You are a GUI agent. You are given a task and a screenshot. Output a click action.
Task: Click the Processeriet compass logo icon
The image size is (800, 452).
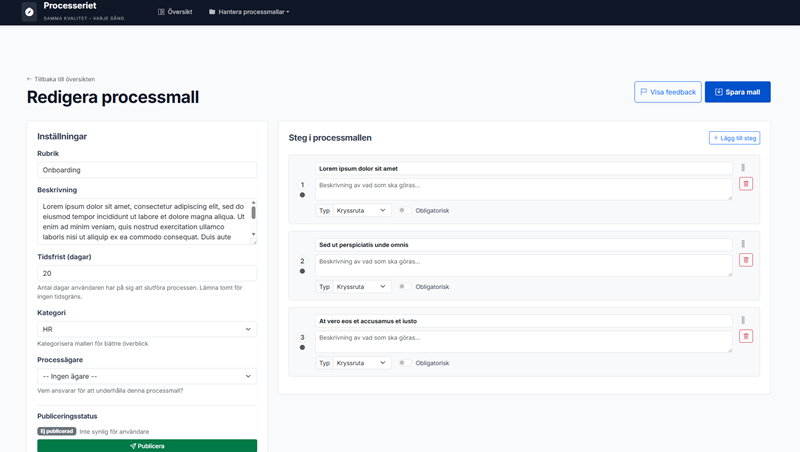pyautogui.click(x=29, y=12)
